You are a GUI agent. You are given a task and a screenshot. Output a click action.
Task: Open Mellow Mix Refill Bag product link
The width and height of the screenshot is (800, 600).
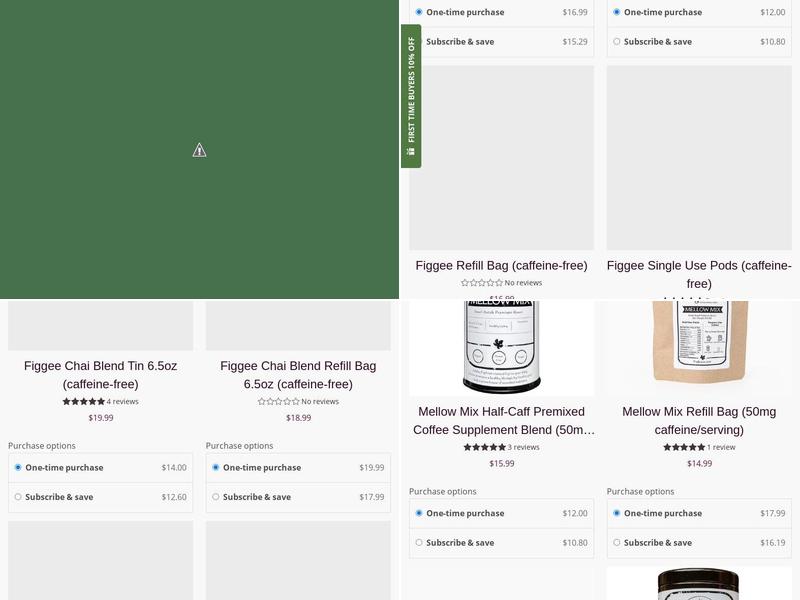699,421
